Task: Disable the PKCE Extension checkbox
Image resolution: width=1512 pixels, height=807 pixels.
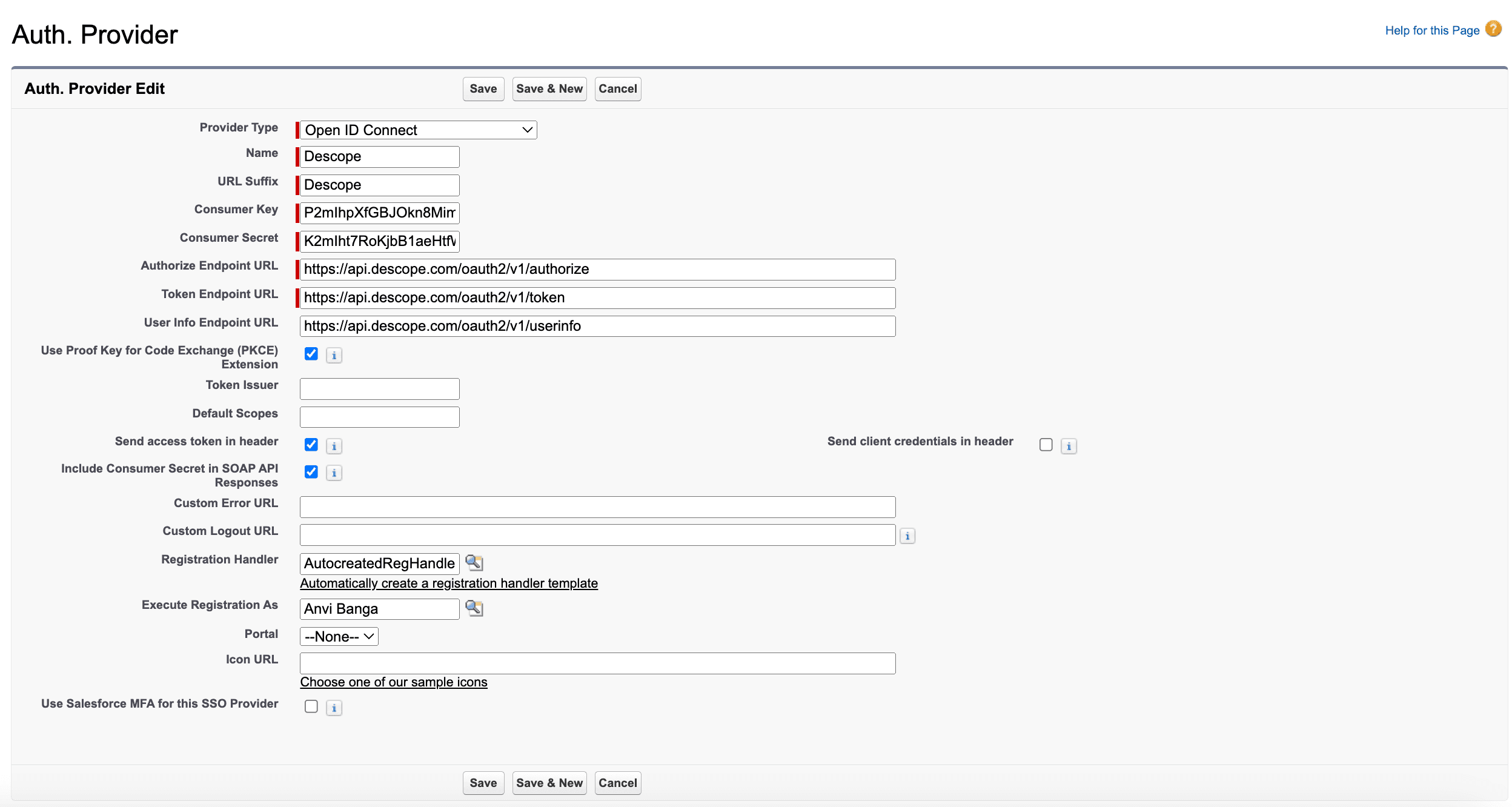Action: click(x=311, y=354)
